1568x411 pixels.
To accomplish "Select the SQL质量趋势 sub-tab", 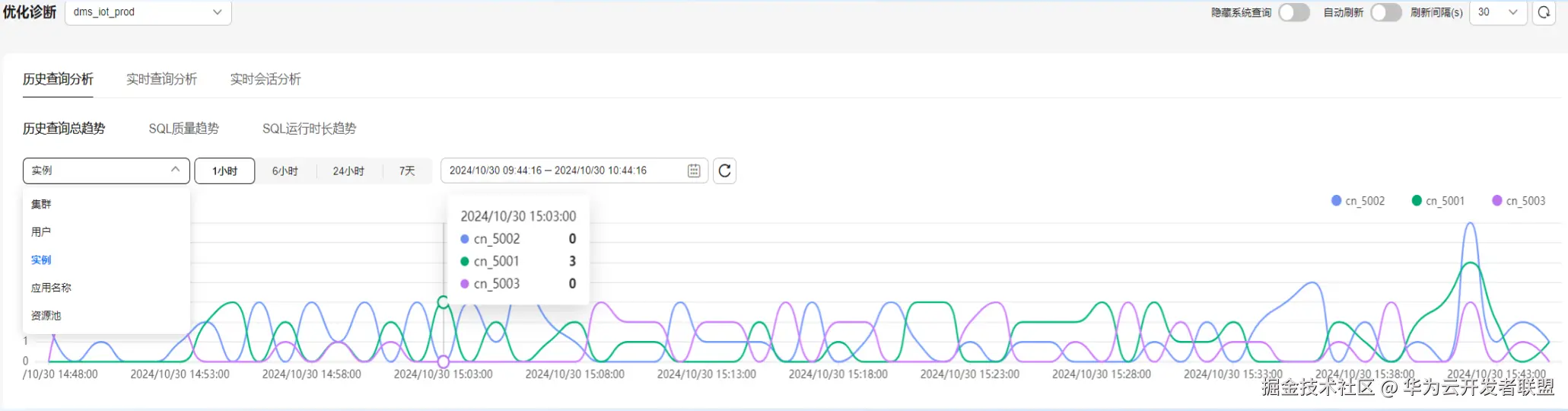I will click(x=183, y=129).
